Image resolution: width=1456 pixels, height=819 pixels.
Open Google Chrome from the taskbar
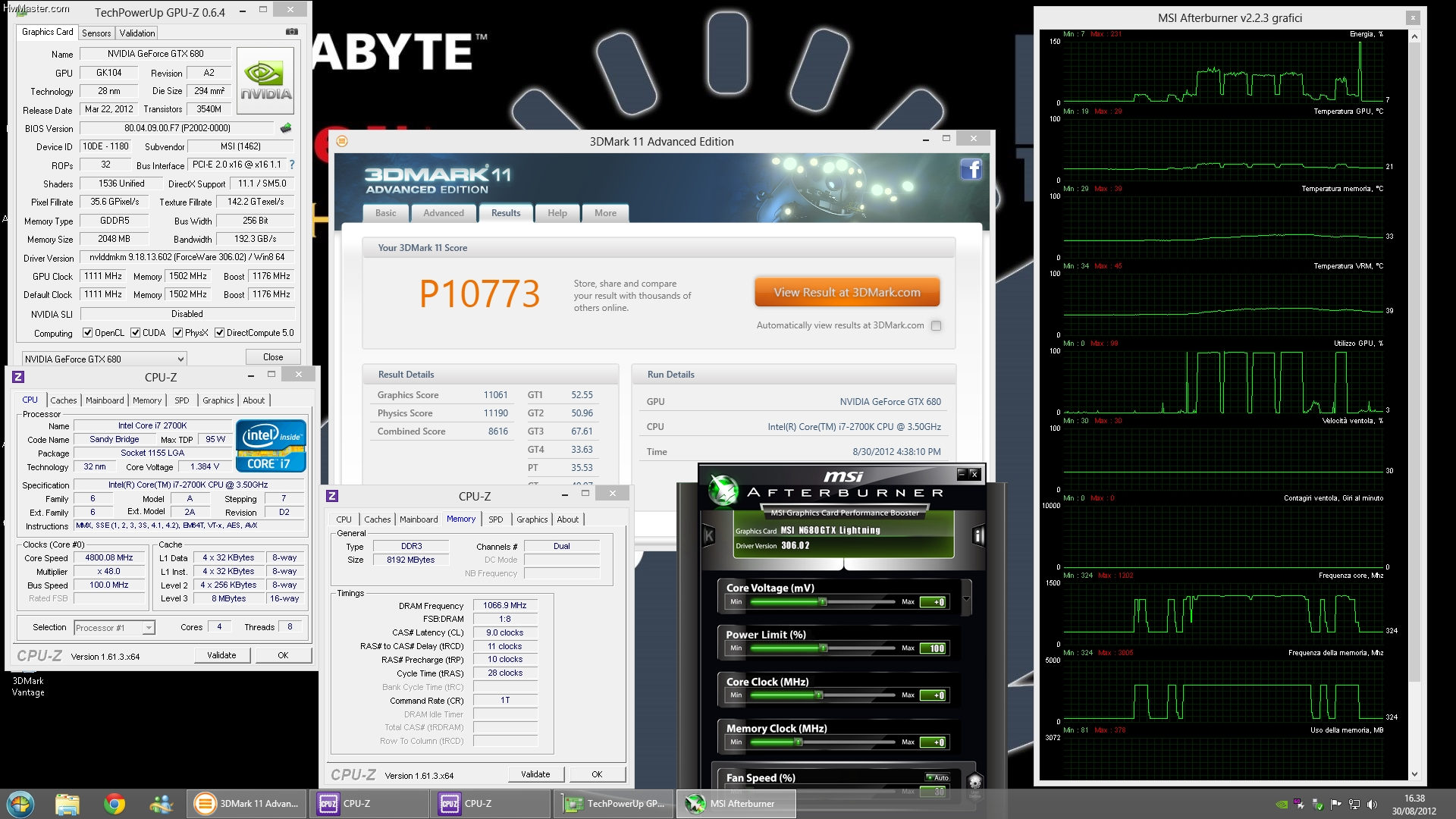point(115,804)
